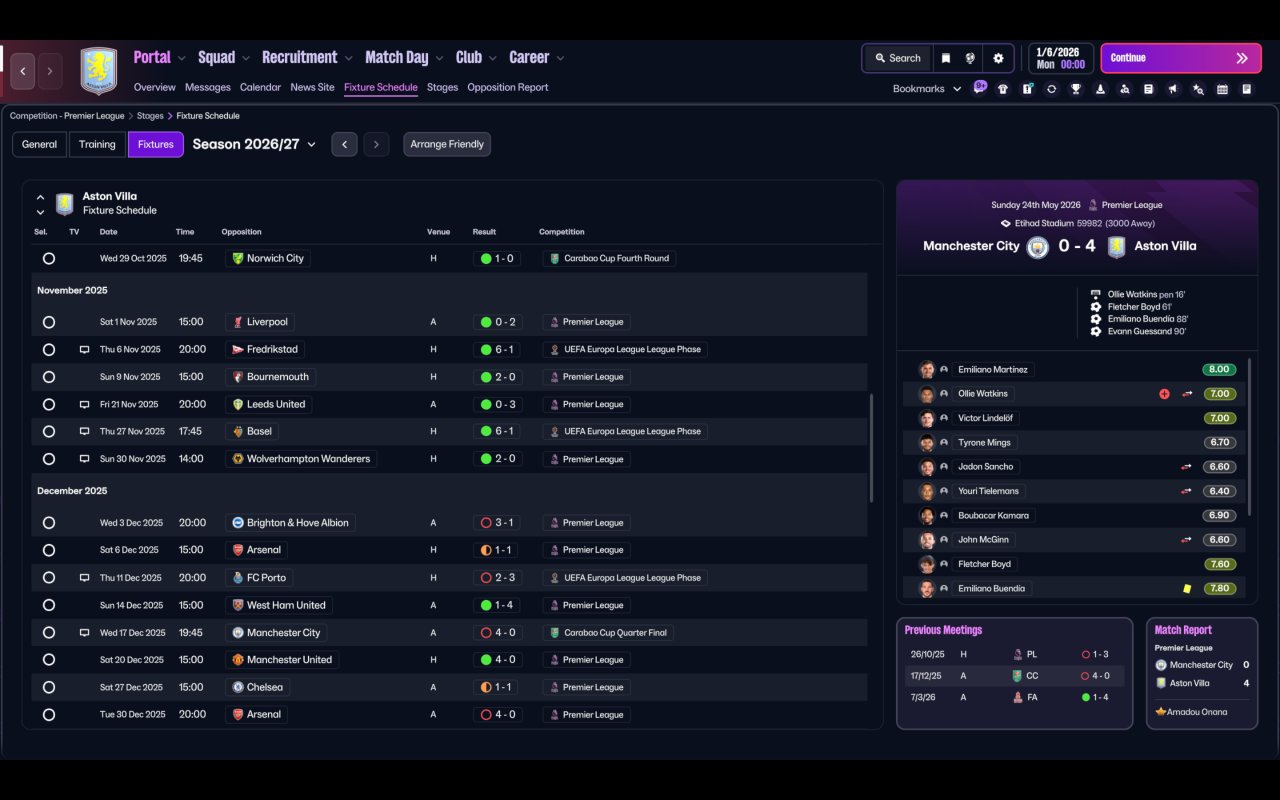Open the Messages submenu item
This screenshot has width=1280, height=800.
(208, 87)
